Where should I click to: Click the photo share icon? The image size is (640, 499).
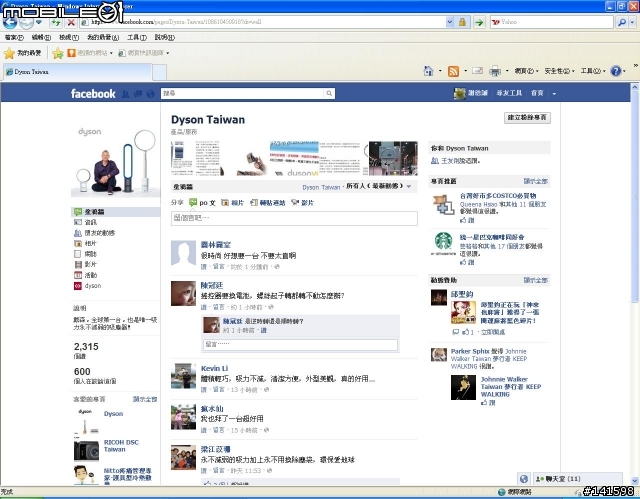pyautogui.click(x=225, y=202)
